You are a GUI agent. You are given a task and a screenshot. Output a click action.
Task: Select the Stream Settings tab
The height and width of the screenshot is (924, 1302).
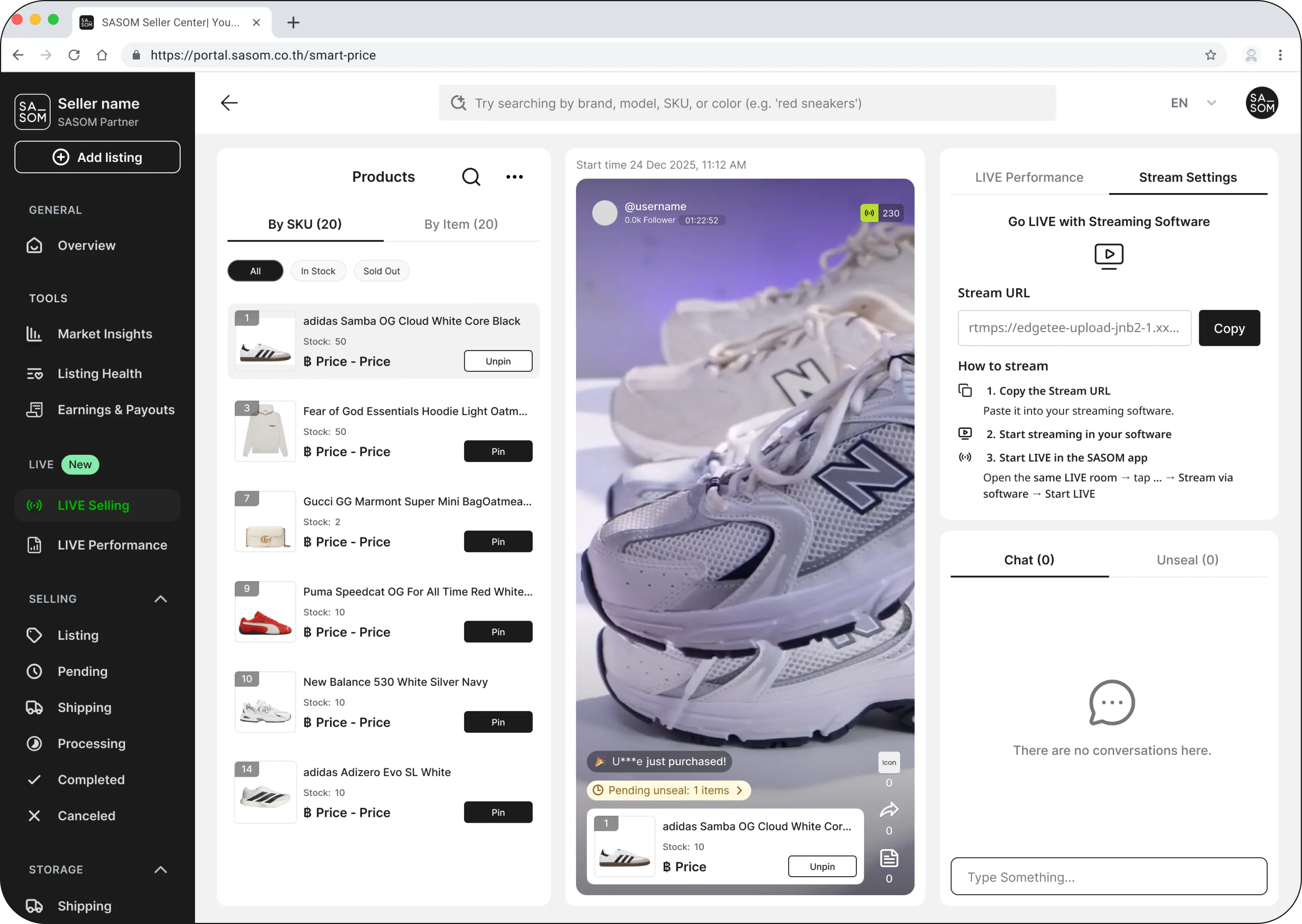[1188, 178]
